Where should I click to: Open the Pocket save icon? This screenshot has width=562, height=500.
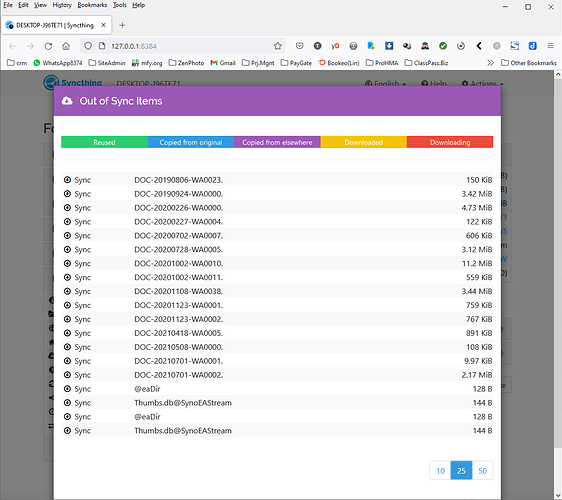point(300,46)
